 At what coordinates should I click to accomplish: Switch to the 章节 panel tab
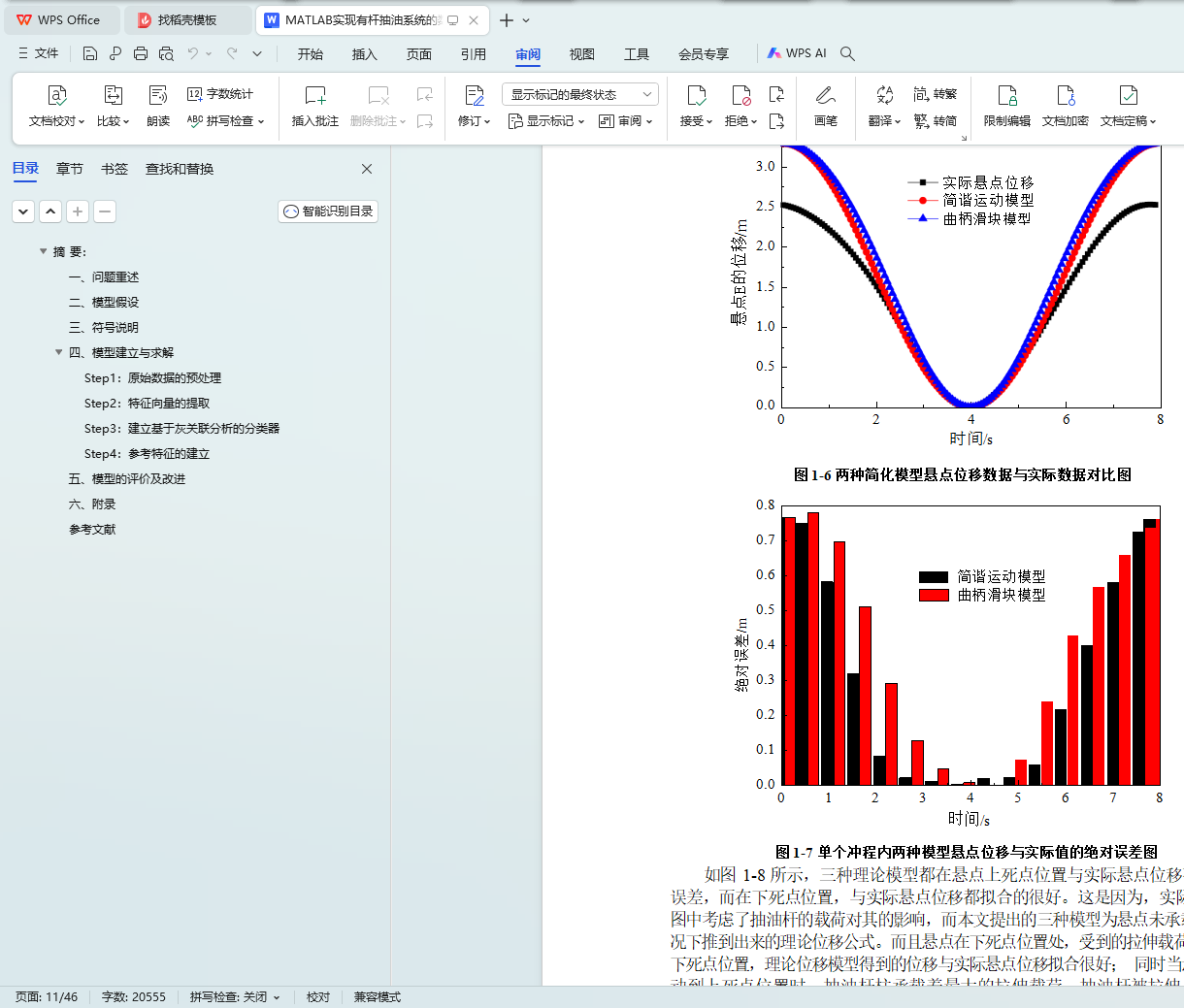70,169
